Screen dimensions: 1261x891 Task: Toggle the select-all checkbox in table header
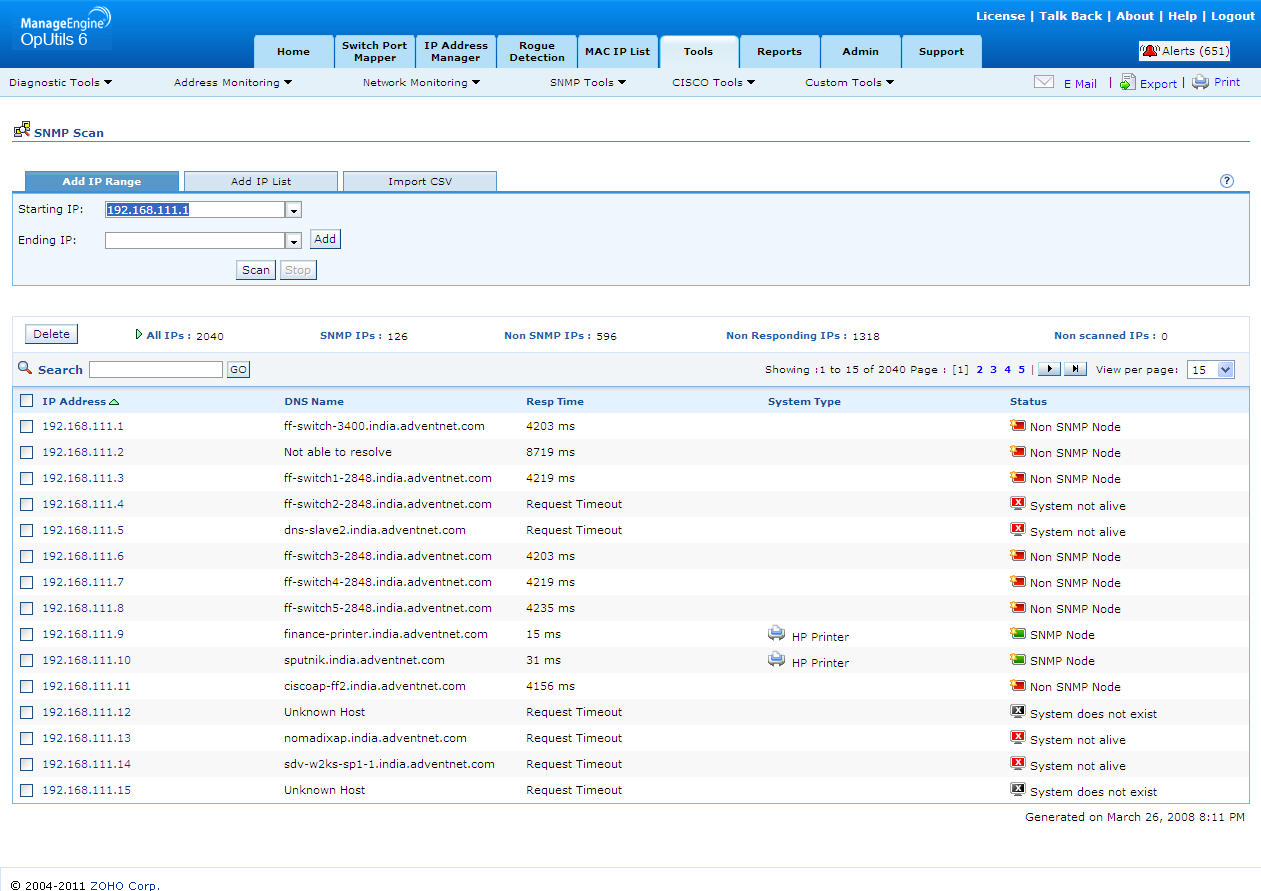[27, 401]
